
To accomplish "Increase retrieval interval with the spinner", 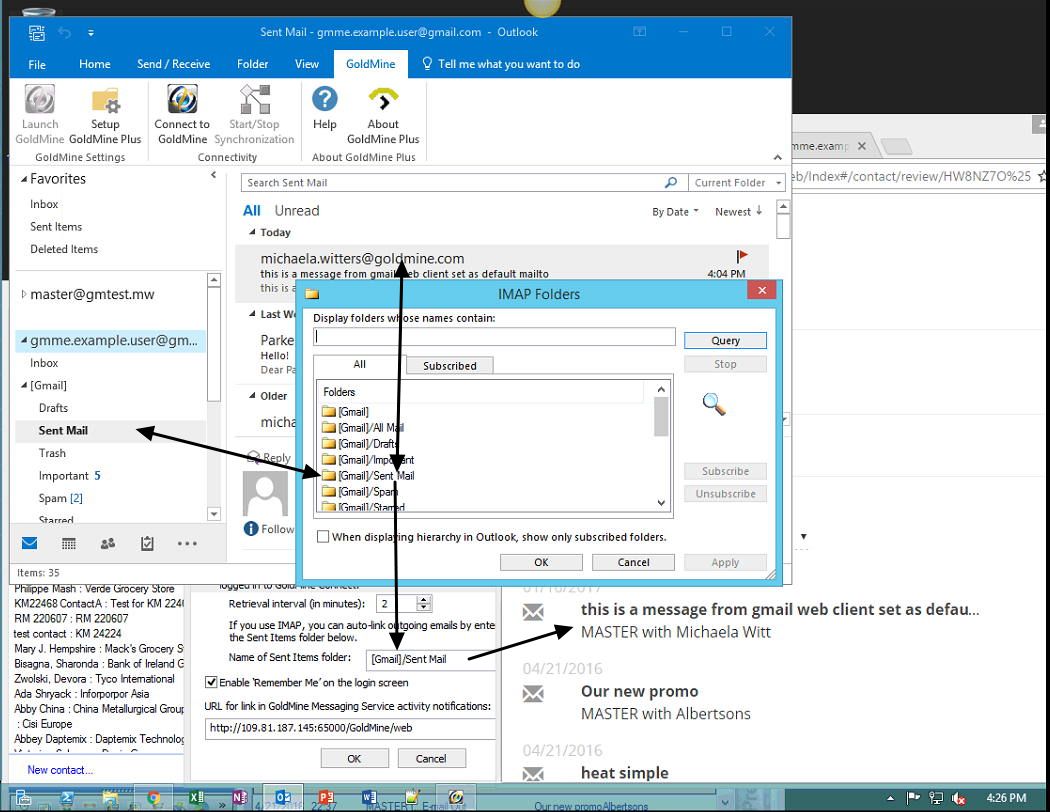I will (x=423, y=598).
